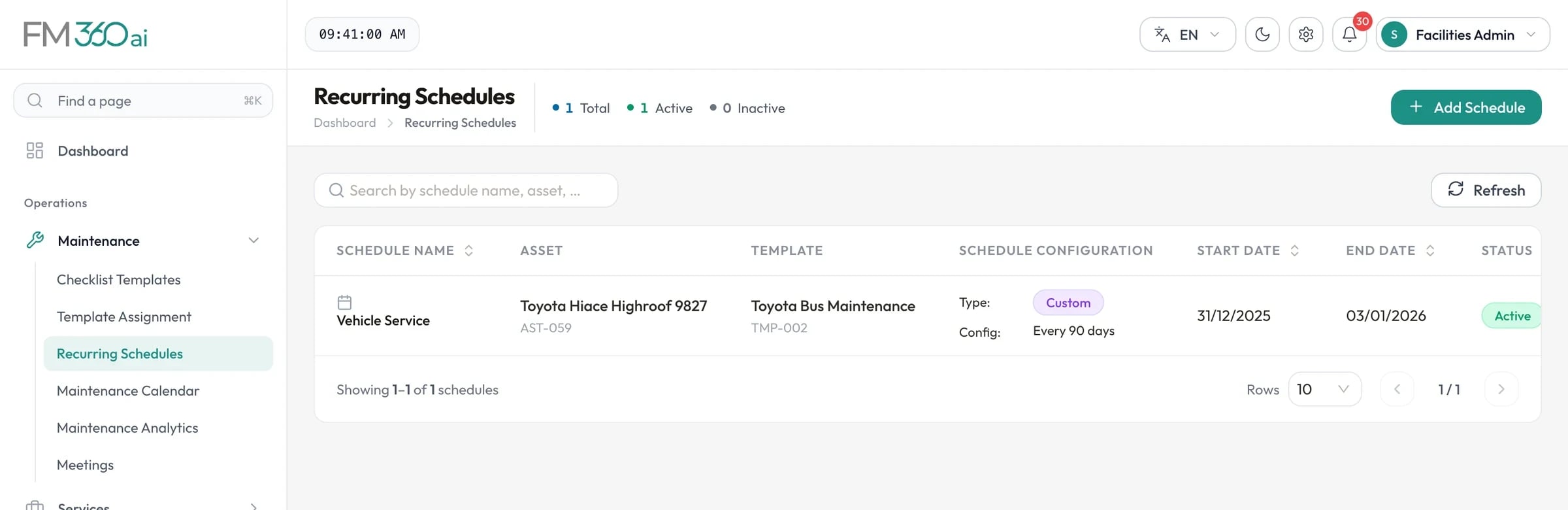Open the Rows per page dropdown

pos(1324,389)
